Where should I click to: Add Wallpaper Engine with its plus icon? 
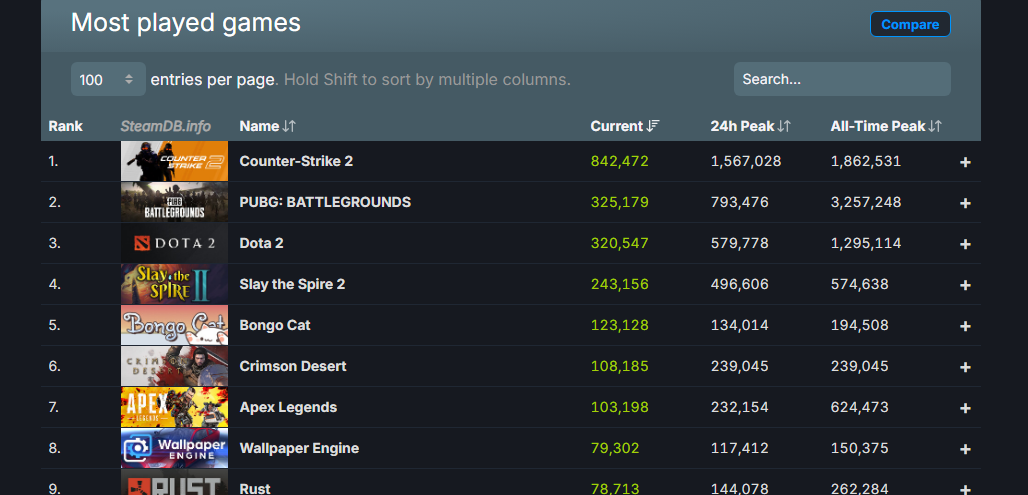[965, 449]
